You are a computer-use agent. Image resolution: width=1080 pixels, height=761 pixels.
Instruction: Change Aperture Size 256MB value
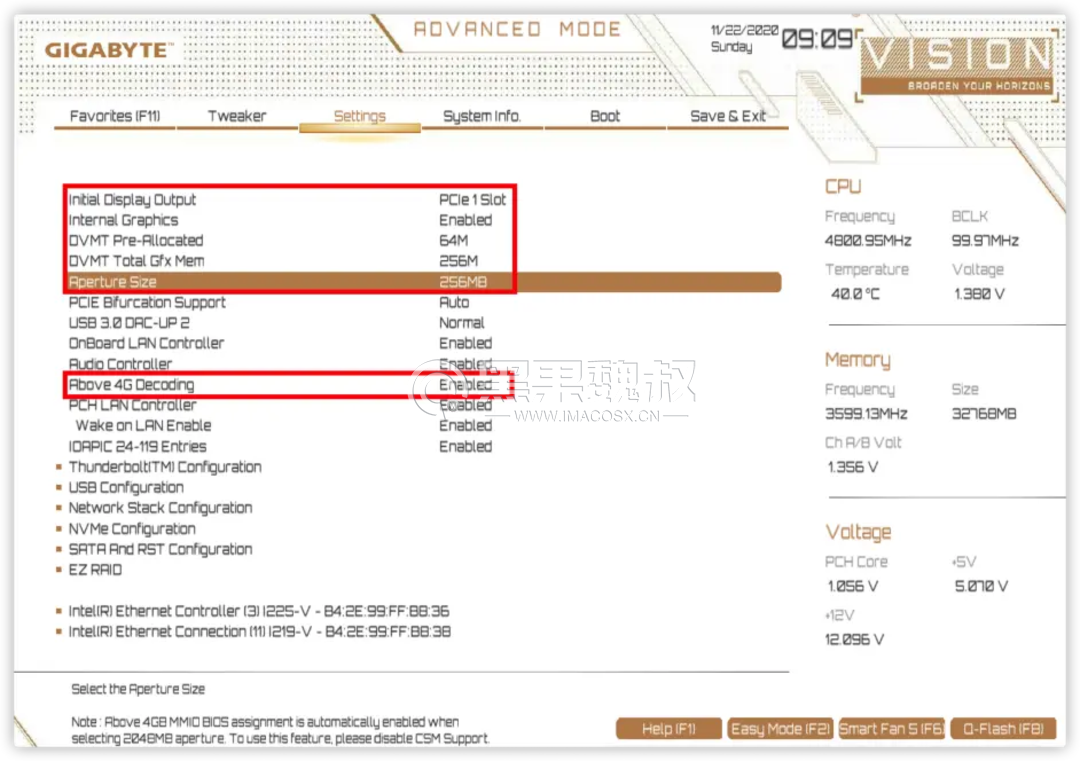coord(463,282)
